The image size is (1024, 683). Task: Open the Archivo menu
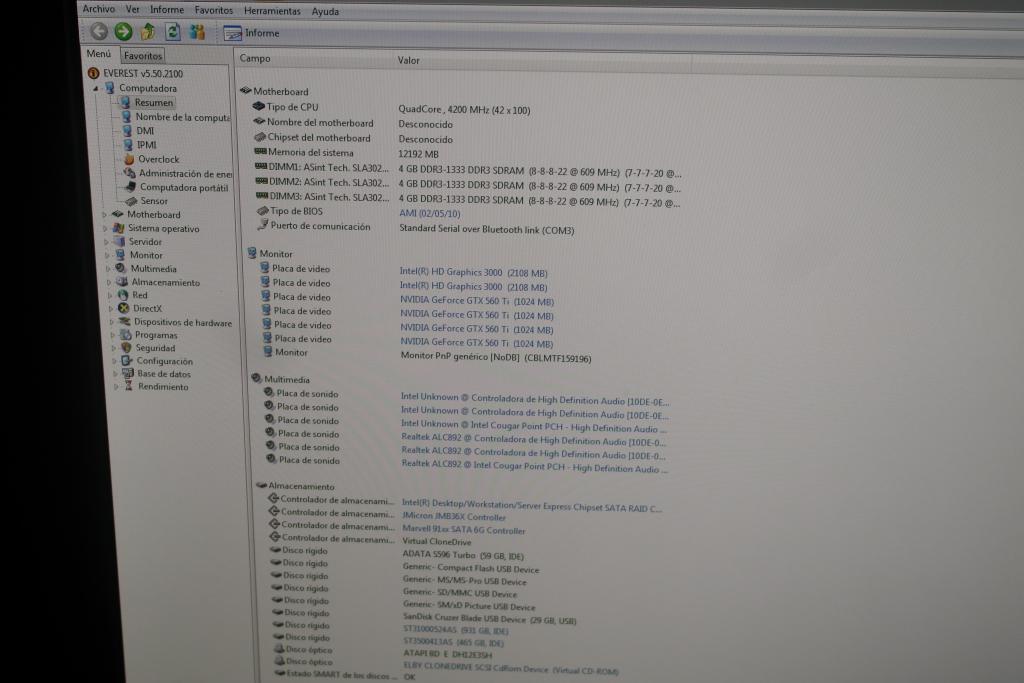click(x=99, y=9)
